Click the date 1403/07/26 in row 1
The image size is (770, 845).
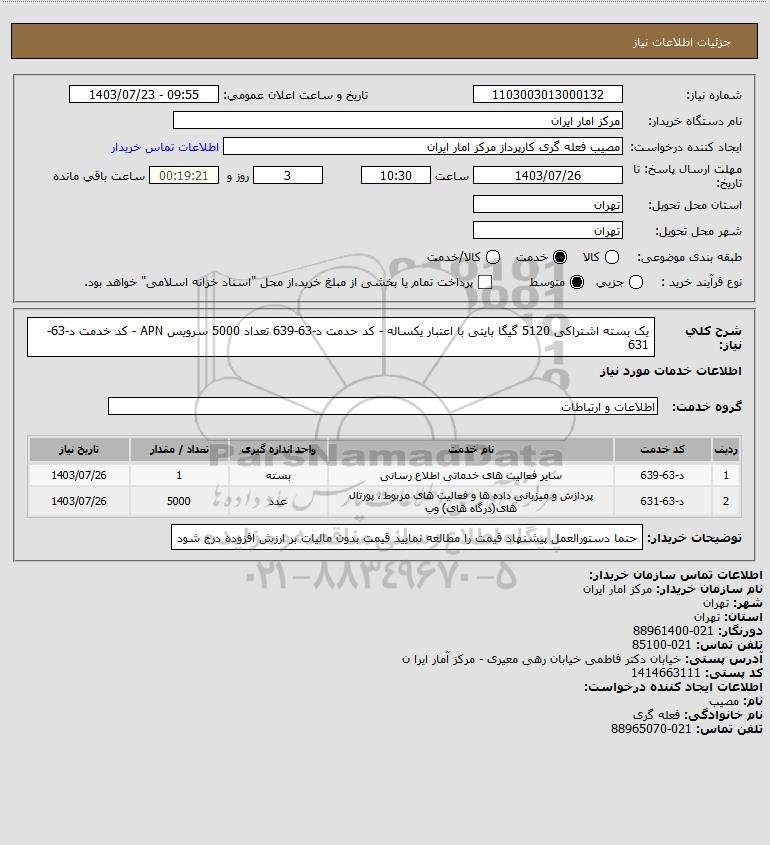pos(79,475)
